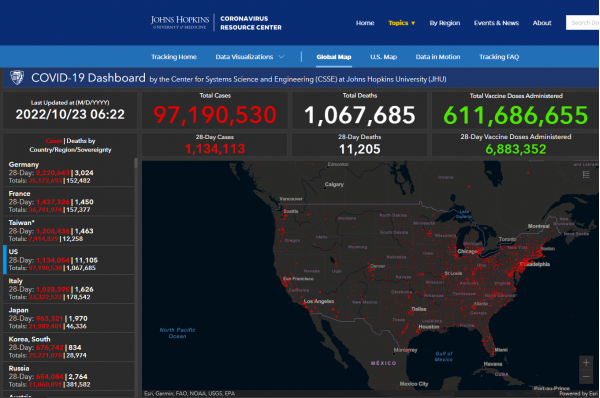Click the Powered by Esri attribution
The image size is (600, 398).
pos(578,393)
